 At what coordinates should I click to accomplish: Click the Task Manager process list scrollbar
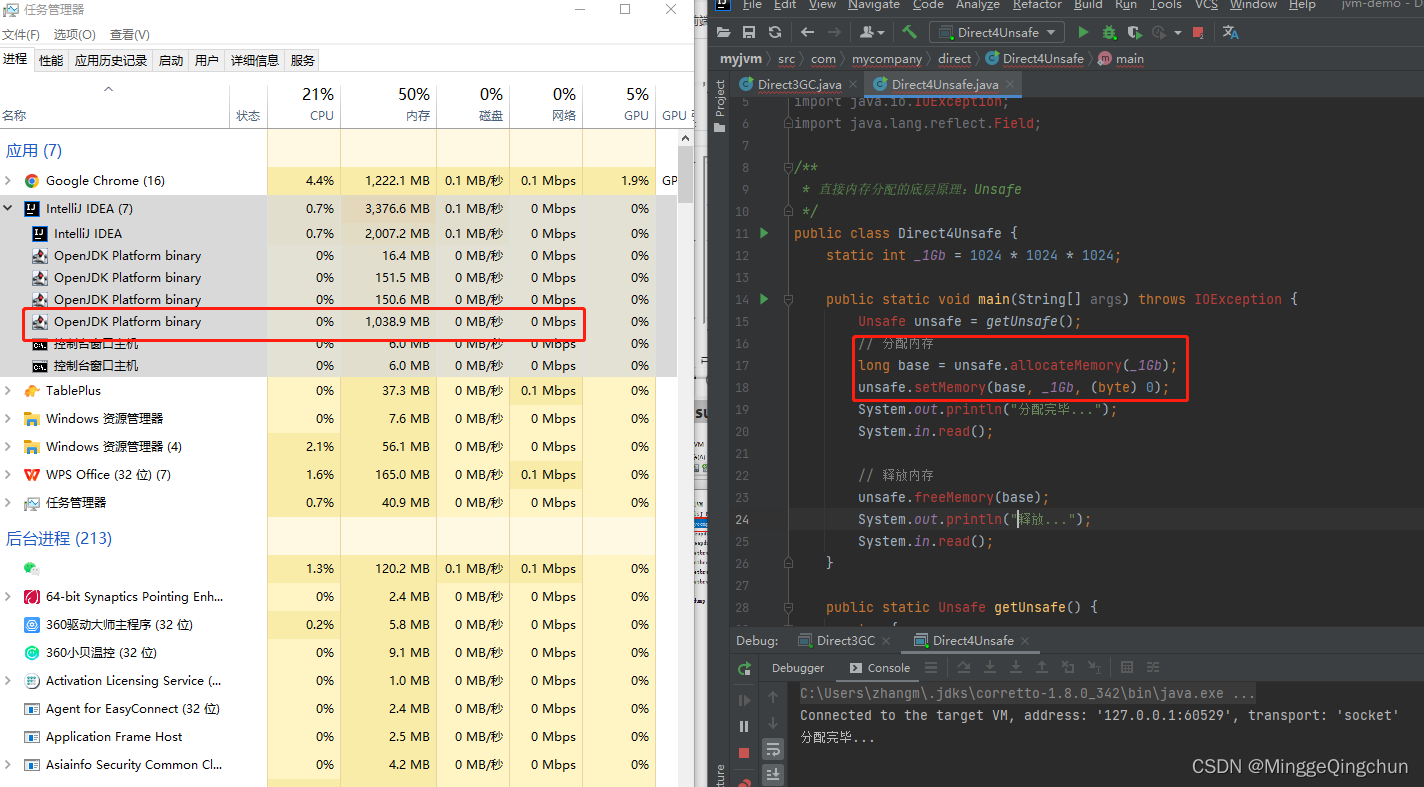[685, 175]
